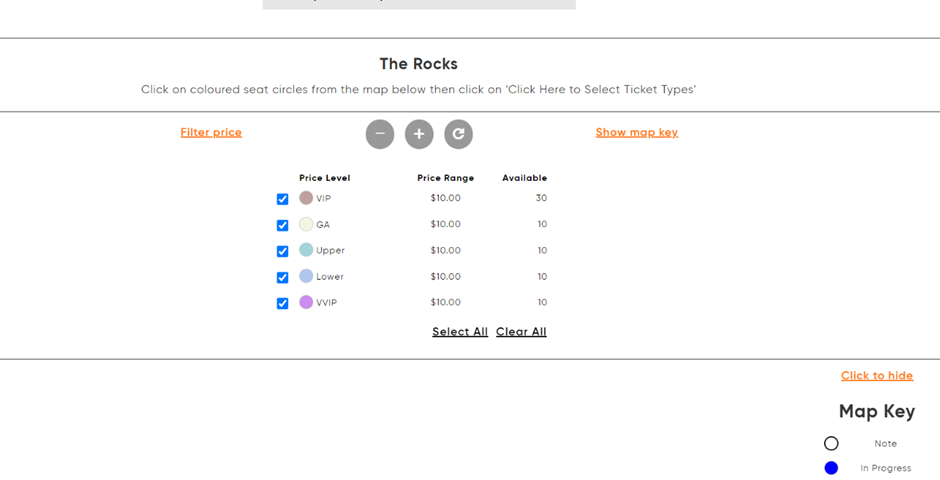Click The Rocks heading

(x=418, y=64)
